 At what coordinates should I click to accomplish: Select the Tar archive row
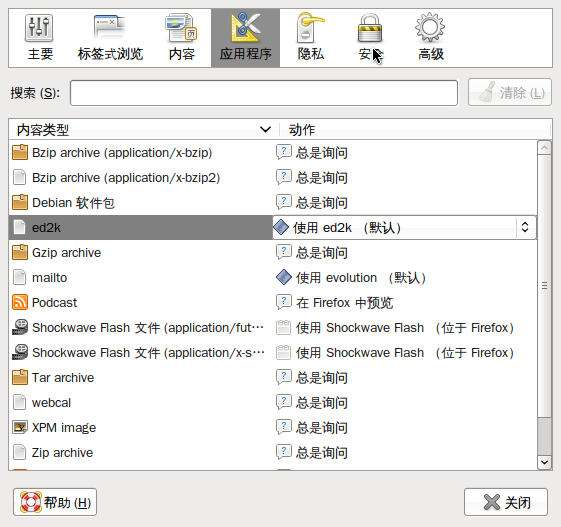(x=273, y=378)
